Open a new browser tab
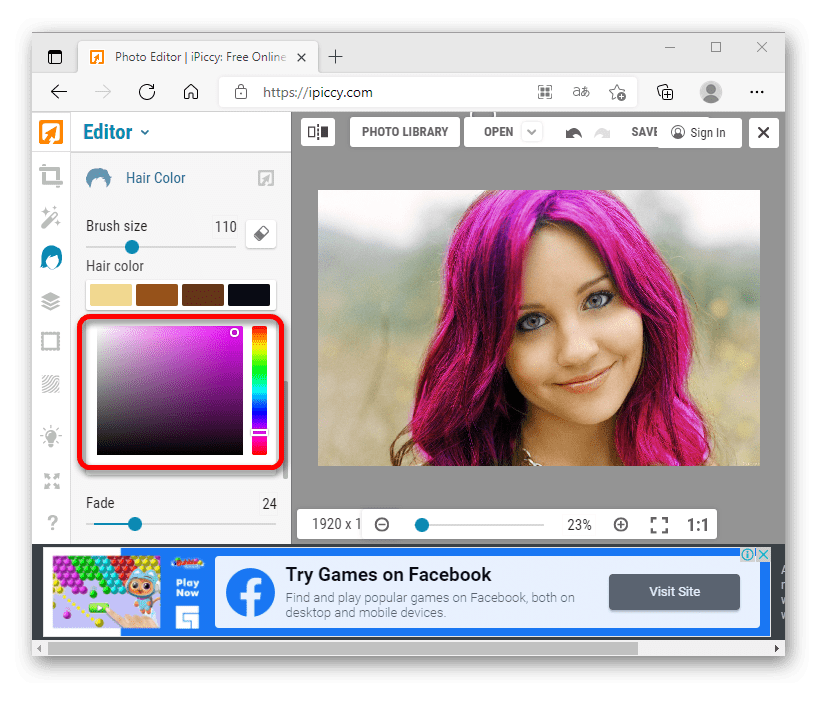Image resolution: width=817 pixels, height=705 pixels. (x=336, y=57)
